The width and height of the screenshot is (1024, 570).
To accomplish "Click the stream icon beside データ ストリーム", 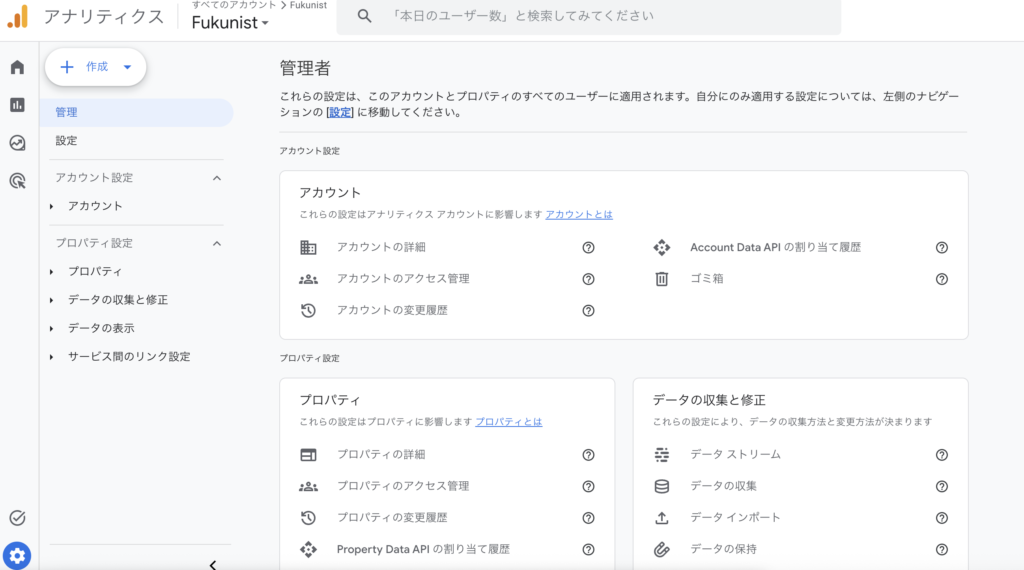I will click(662, 455).
